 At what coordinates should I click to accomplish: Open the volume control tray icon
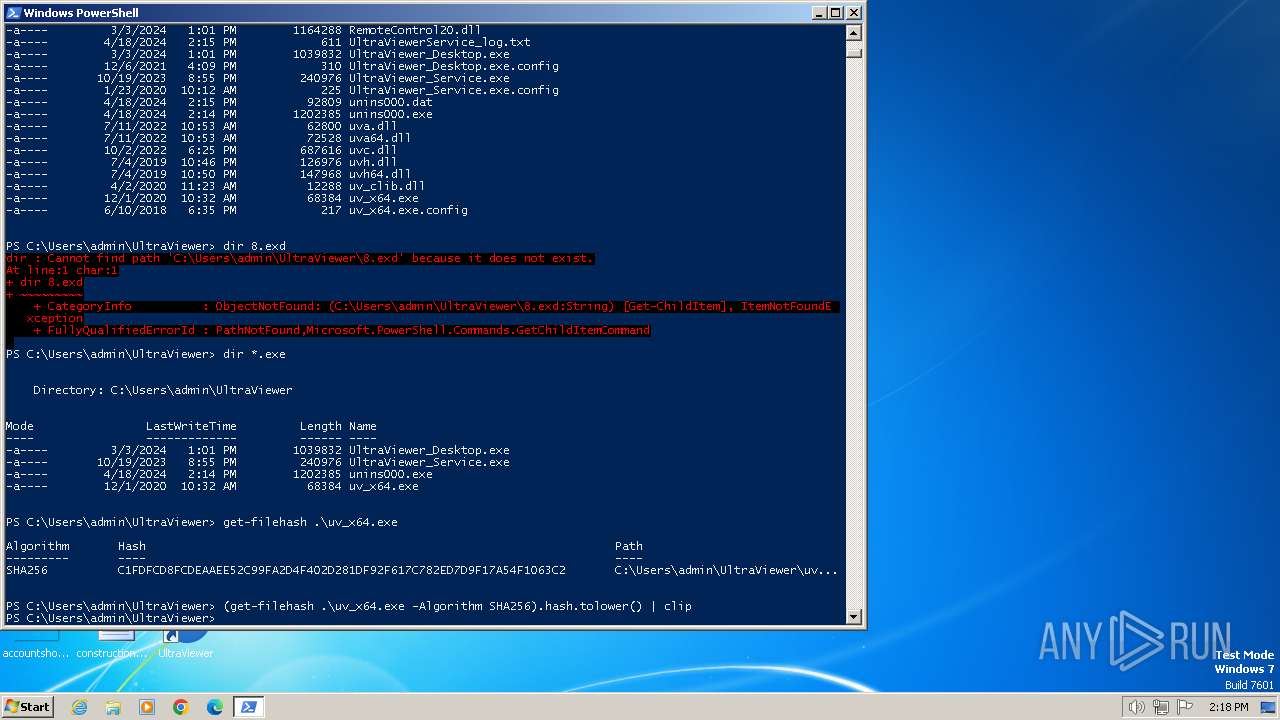click(x=1136, y=707)
